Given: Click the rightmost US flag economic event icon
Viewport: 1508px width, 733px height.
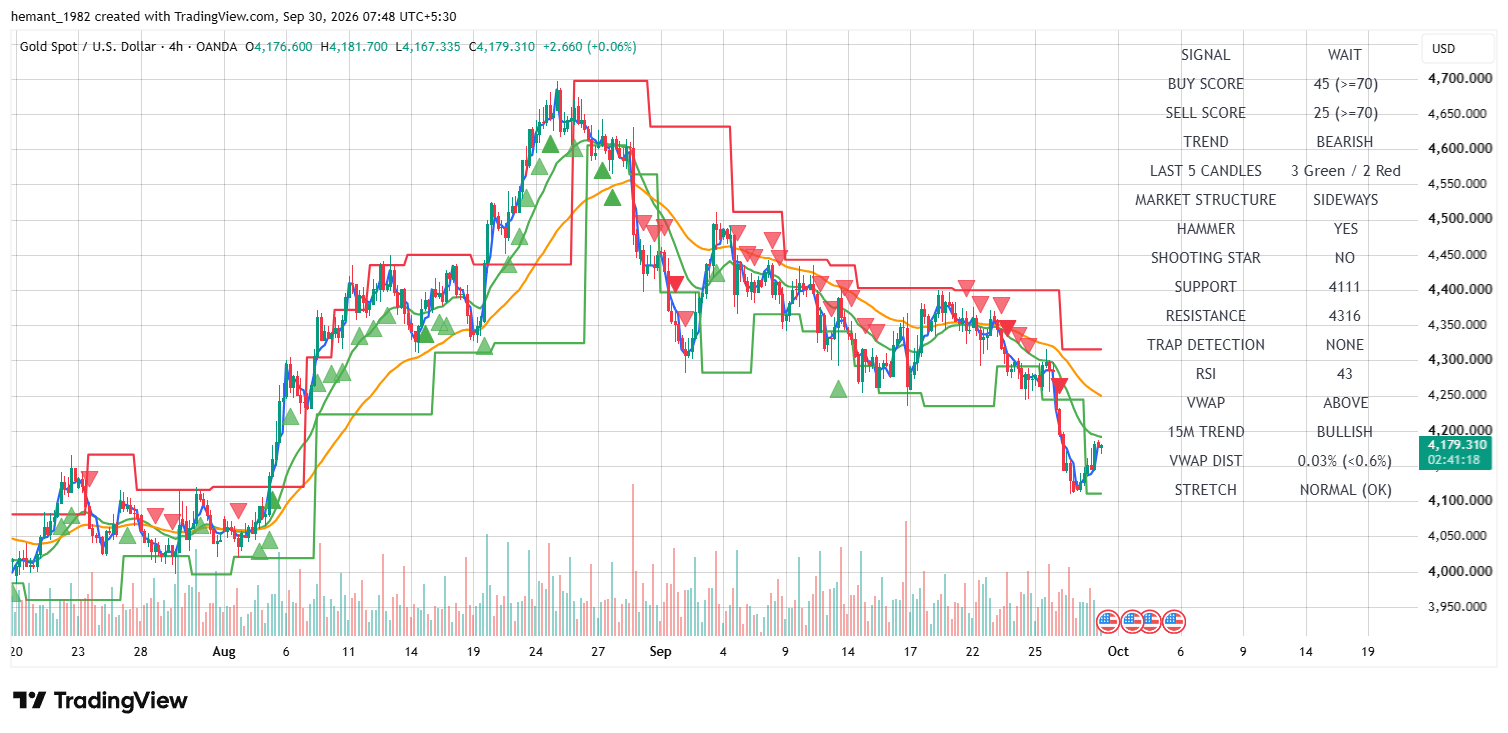Looking at the screenshot, I should point(1174,622).
